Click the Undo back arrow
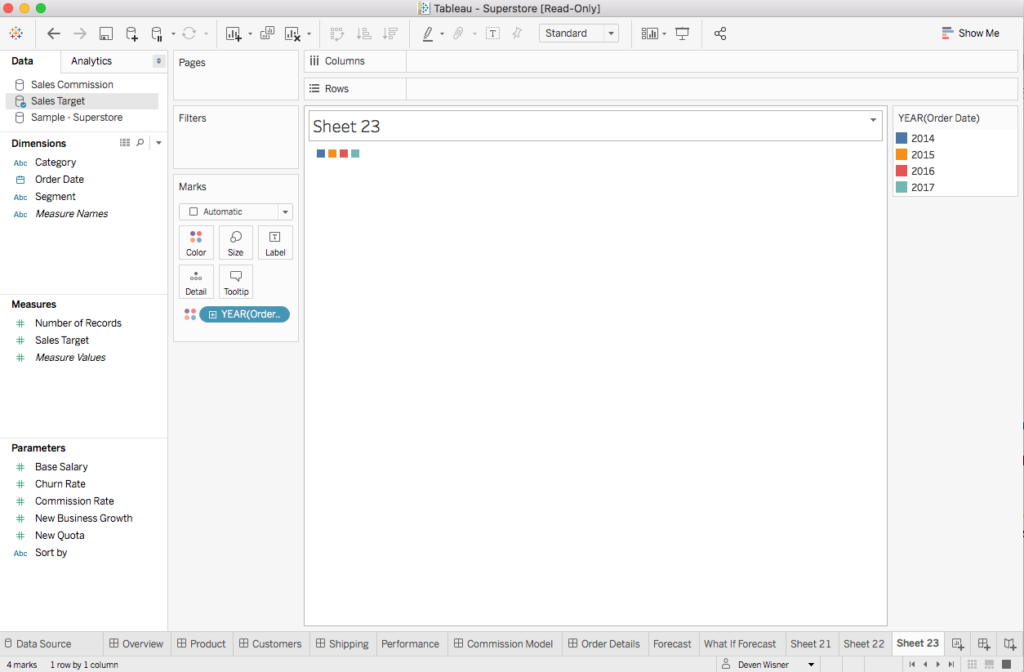 click(54, 33)
